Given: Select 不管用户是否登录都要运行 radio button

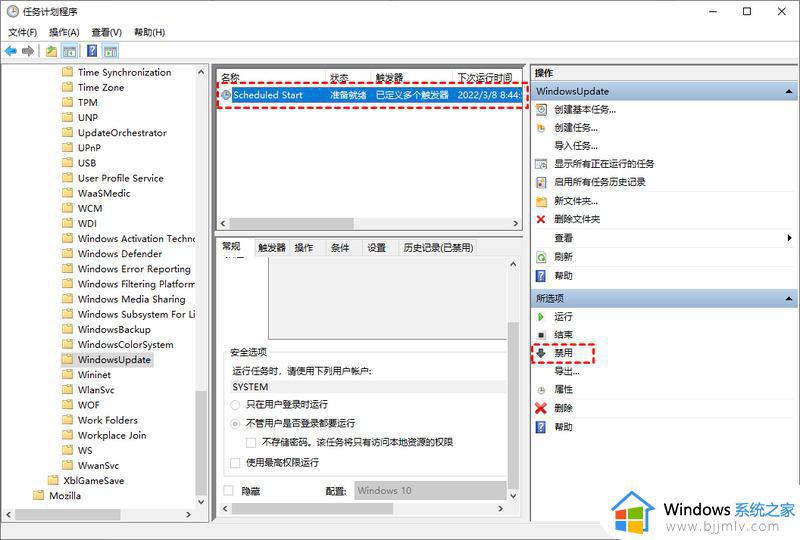Looking at the screenshot, I should click(x=235, y=424).
